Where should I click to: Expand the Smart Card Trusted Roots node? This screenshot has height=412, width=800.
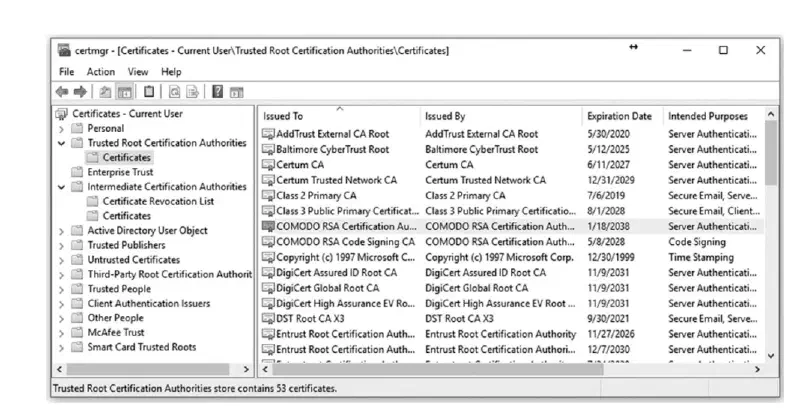click(61, 348)
